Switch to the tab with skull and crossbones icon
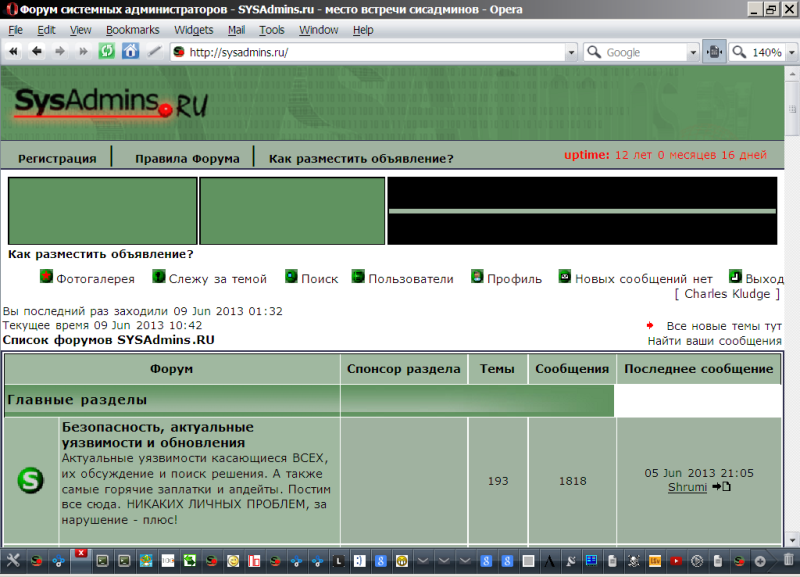Viewport: 800px width, 577px height. coord(634,561)
